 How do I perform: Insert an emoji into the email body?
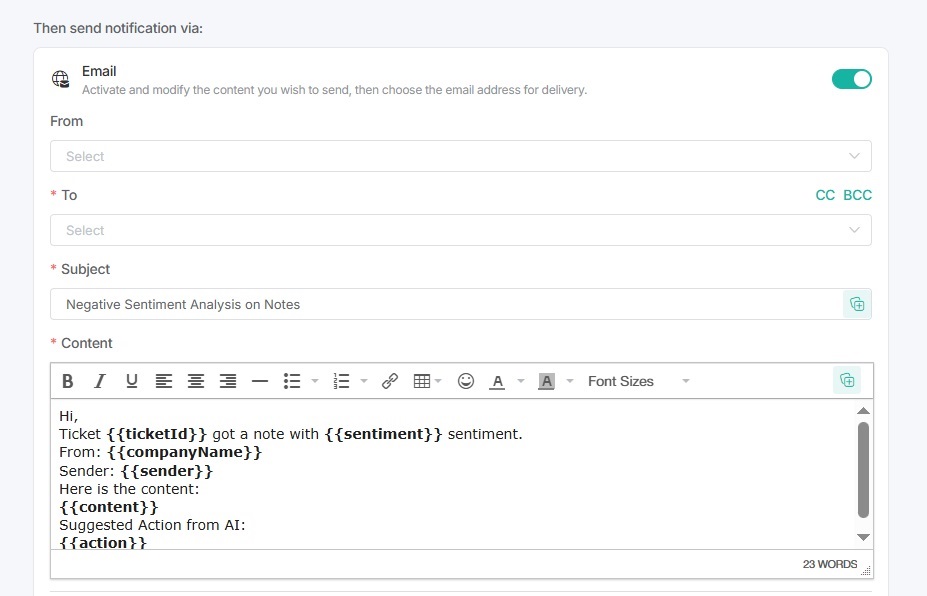(465, 381)
